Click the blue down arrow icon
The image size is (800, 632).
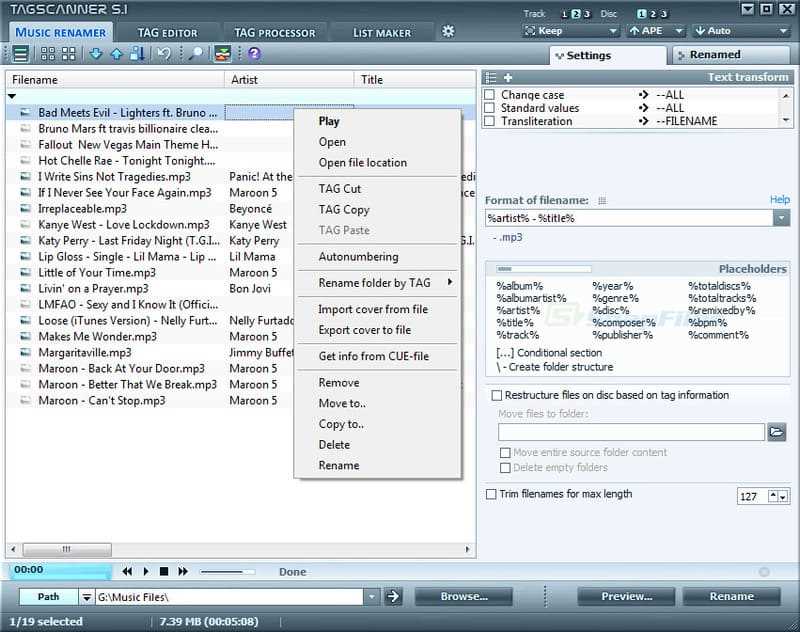point(96,54)
